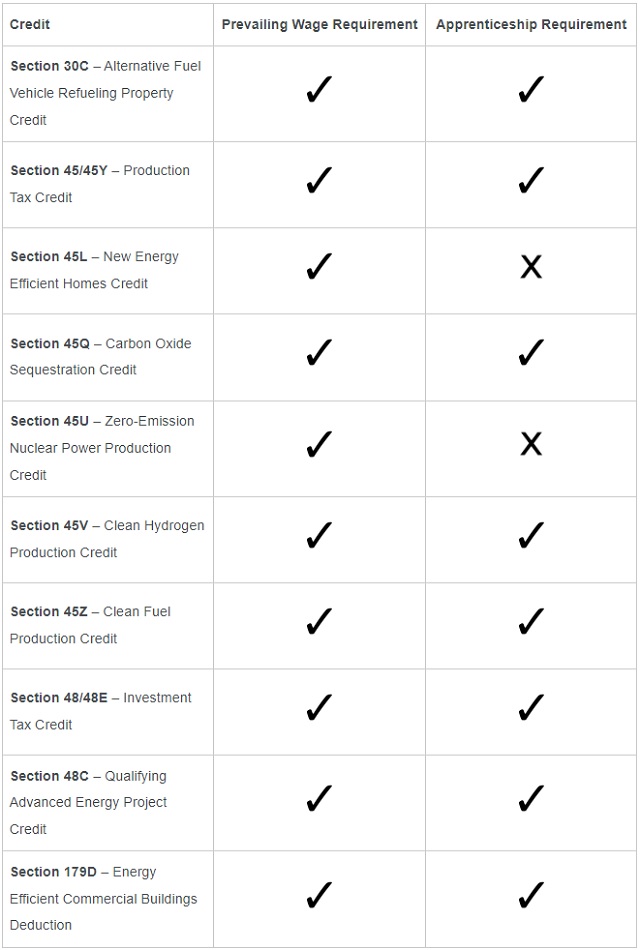Click the Section 45V prevailing wage checkmark

[319, 536]
